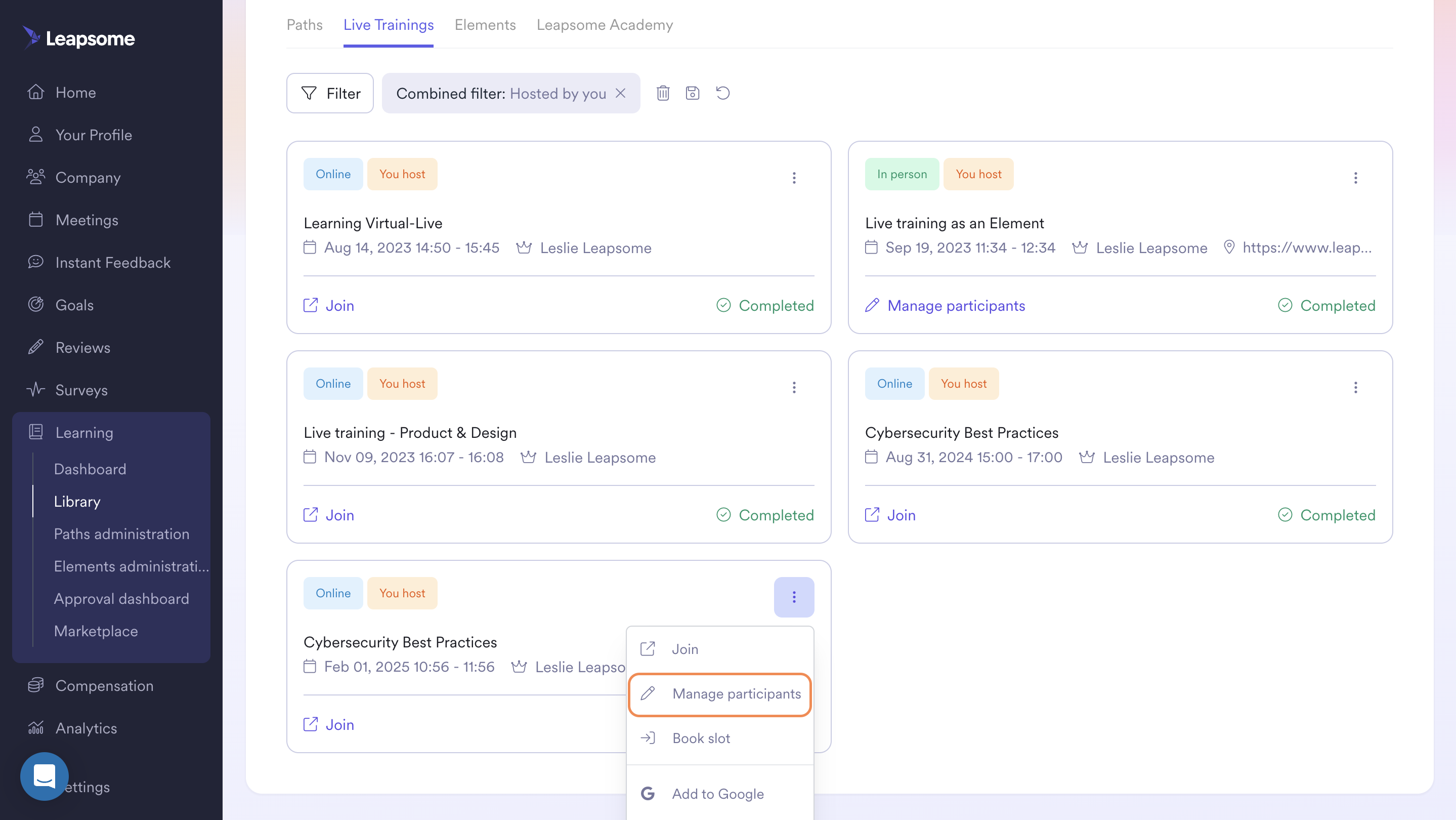Click date Nov 09, 2023 16:07 - 16:08
Screen dimensions: 1456x820
point(414,457)
